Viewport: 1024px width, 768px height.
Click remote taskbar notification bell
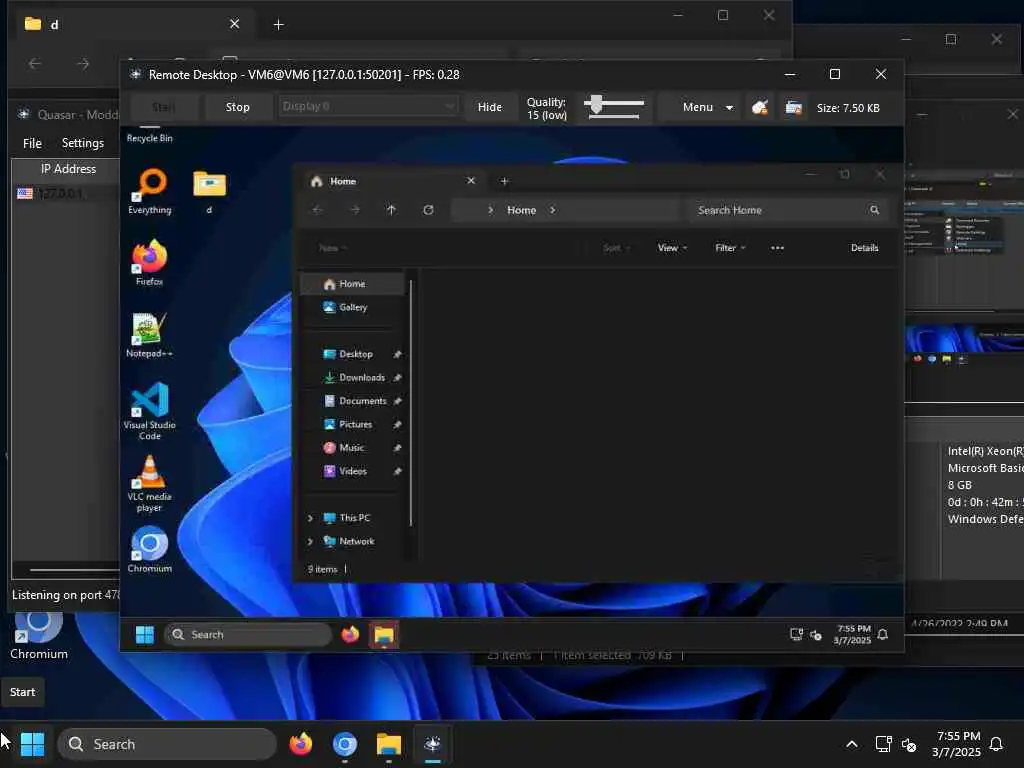[x=883, y=634]
